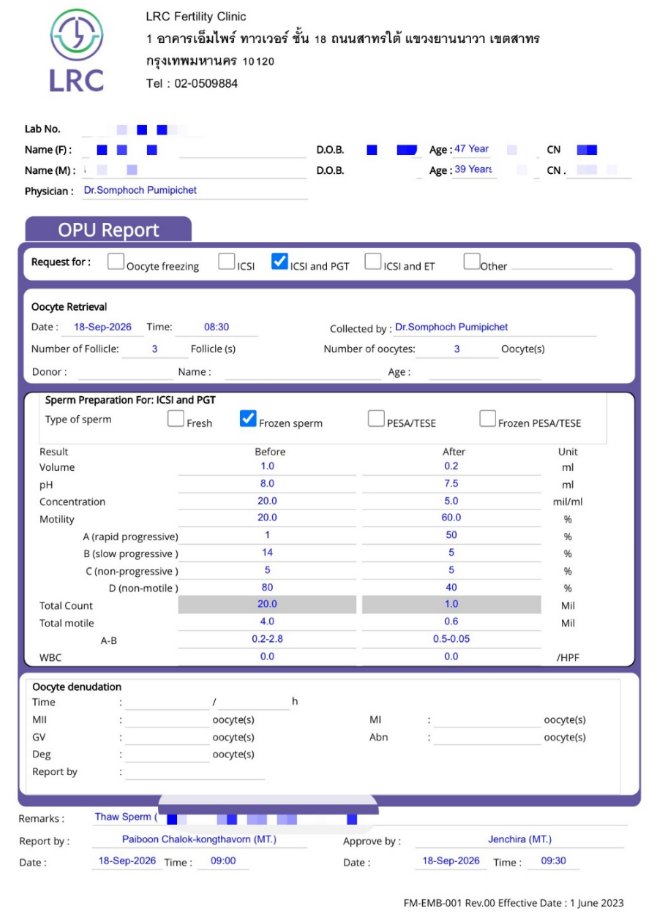Click the MI oocyte count field
655x919 pixels.
click(487, 720)
